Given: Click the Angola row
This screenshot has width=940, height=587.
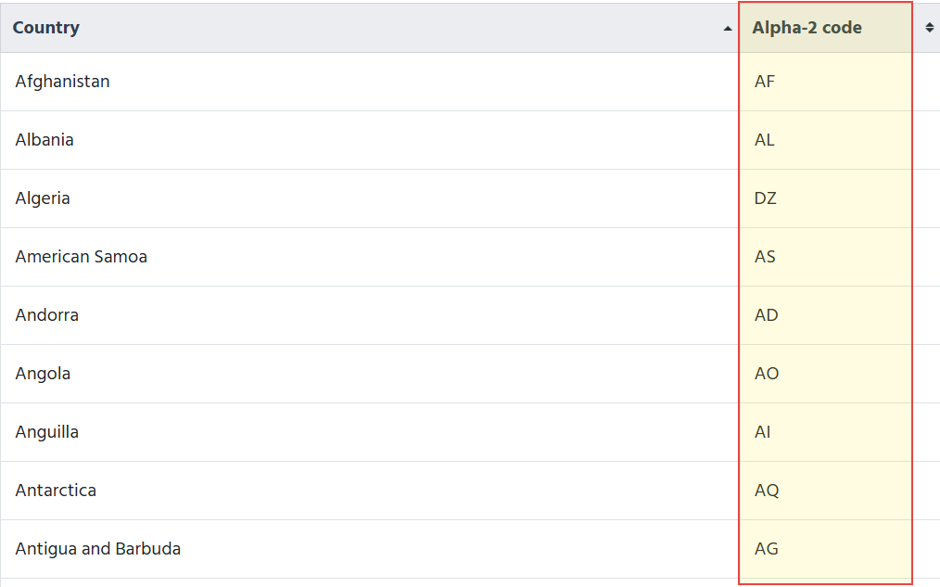Looking at the screenshot, I should click(x=470, y=374).
